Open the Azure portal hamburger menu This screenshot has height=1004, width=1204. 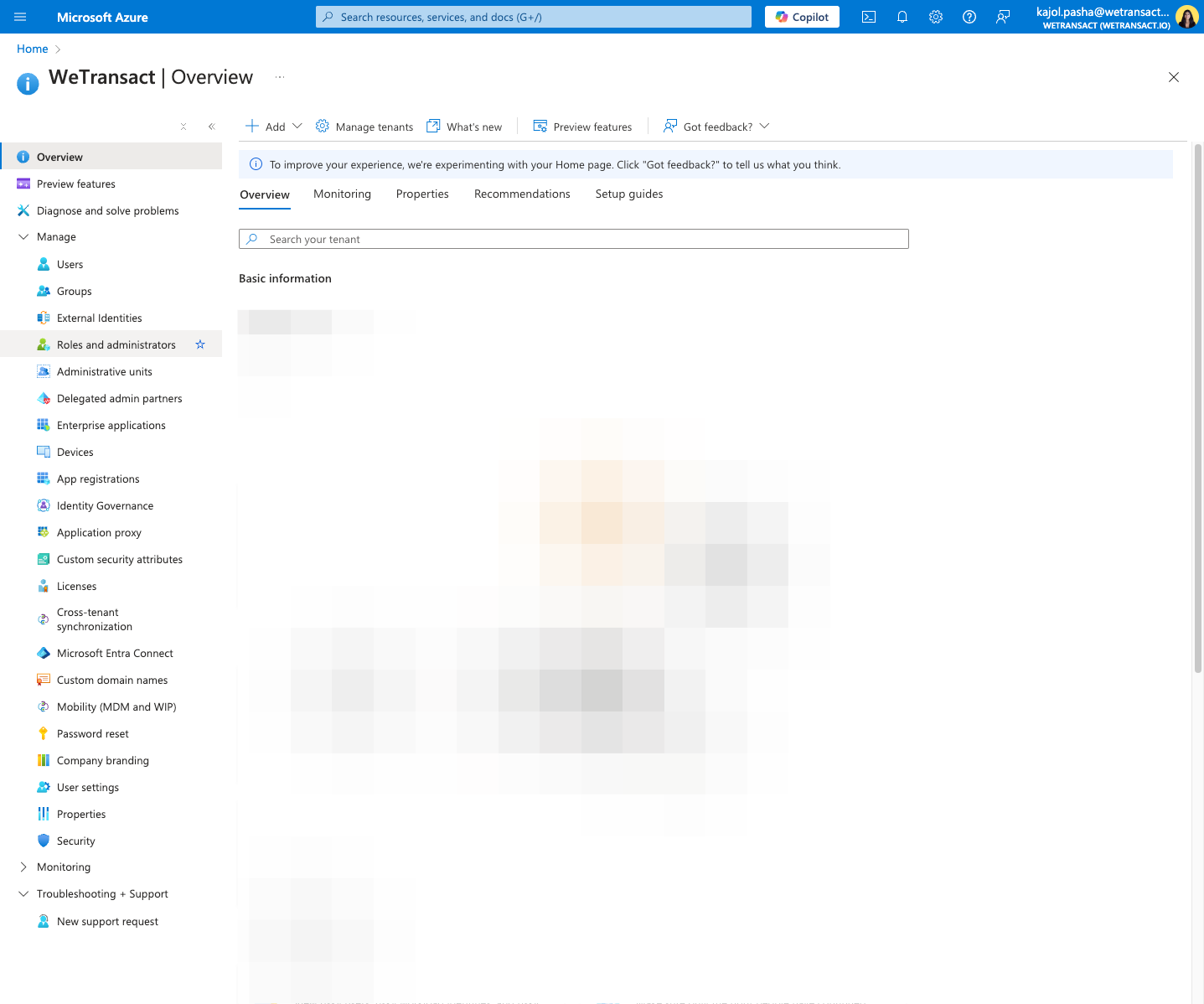coord(20,17)
